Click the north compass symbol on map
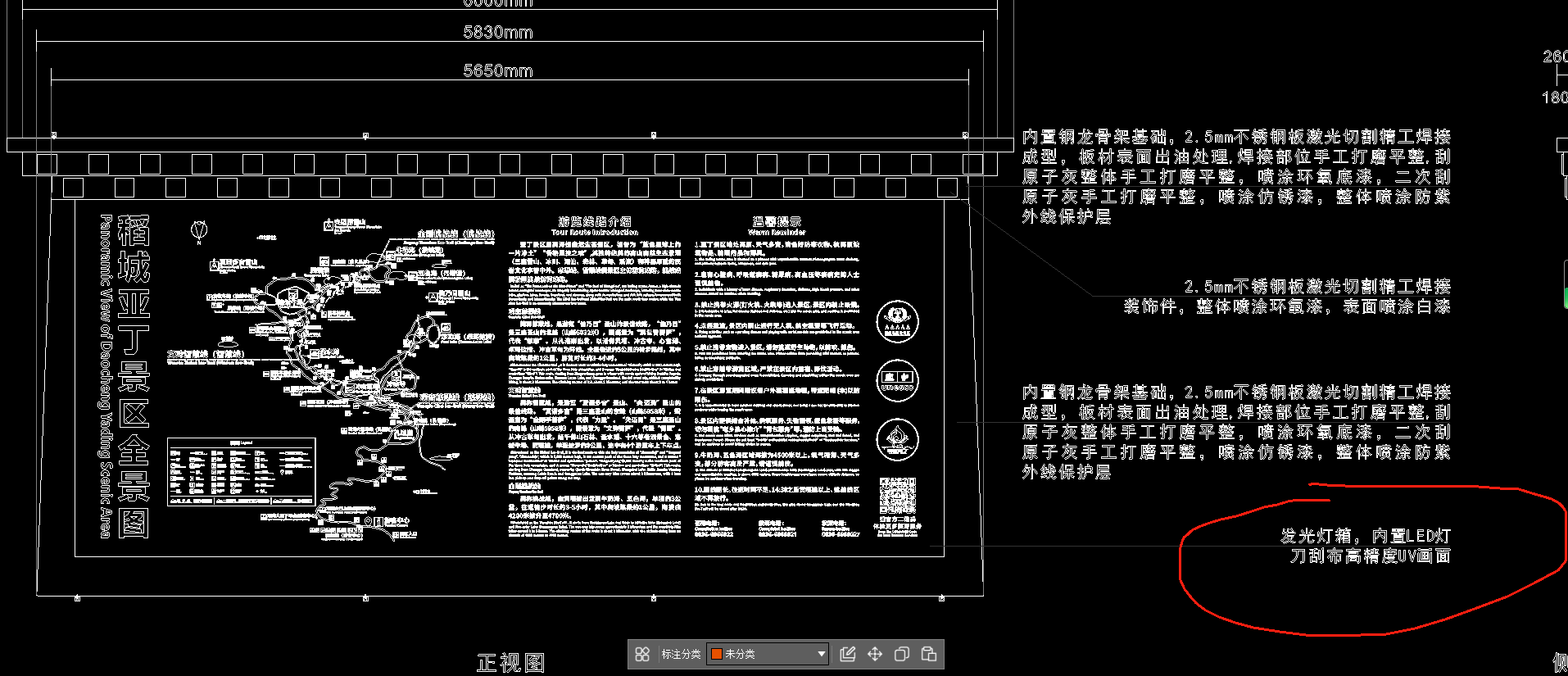The height and width of the screenshot is (676, 1568). pos(199,232)
